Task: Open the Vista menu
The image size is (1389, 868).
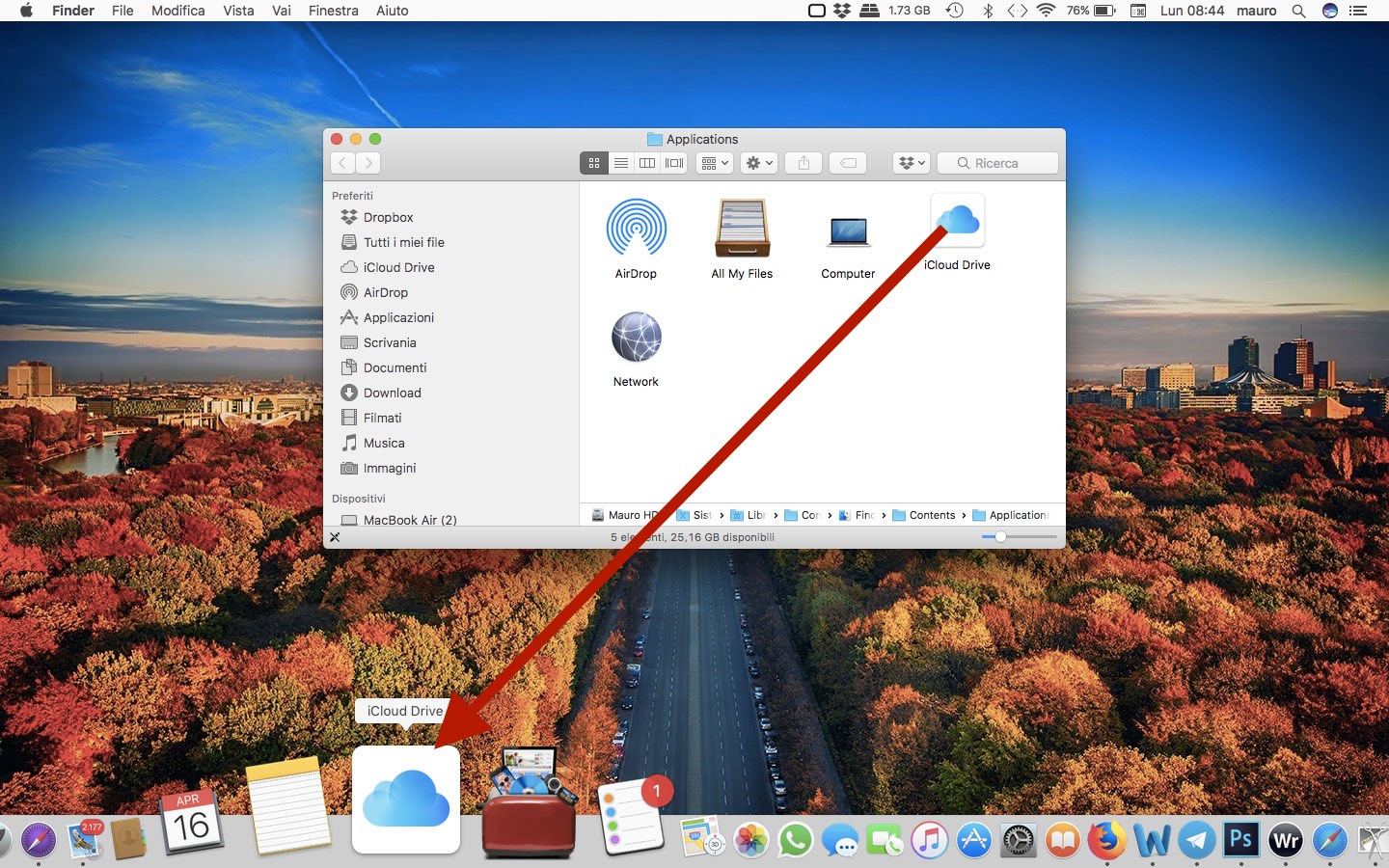Action: [x=238, y=11]
